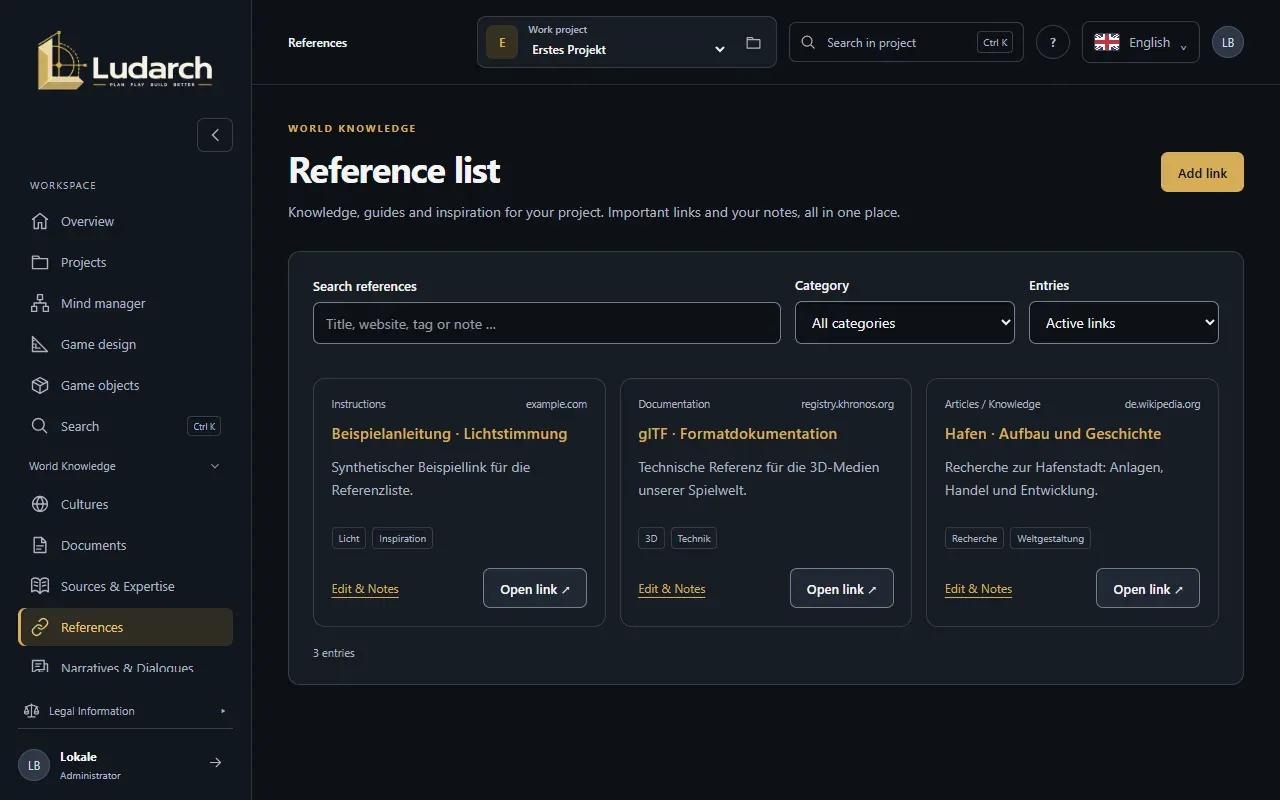The image size is (1280, 800).
Task: Open the All categories dropdown
Action: [x=905, y=323]
